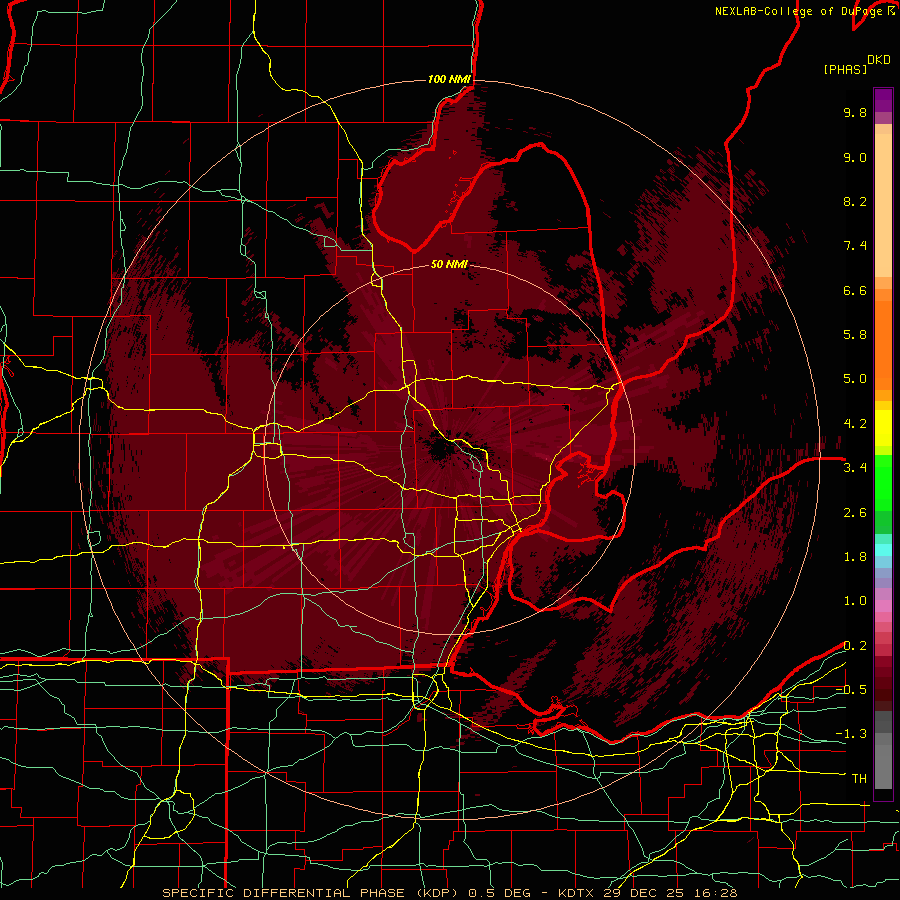Click the yellow segment of the color bar
The height and width of the screenshot is (900, 900).
click(x=883, y=428)
